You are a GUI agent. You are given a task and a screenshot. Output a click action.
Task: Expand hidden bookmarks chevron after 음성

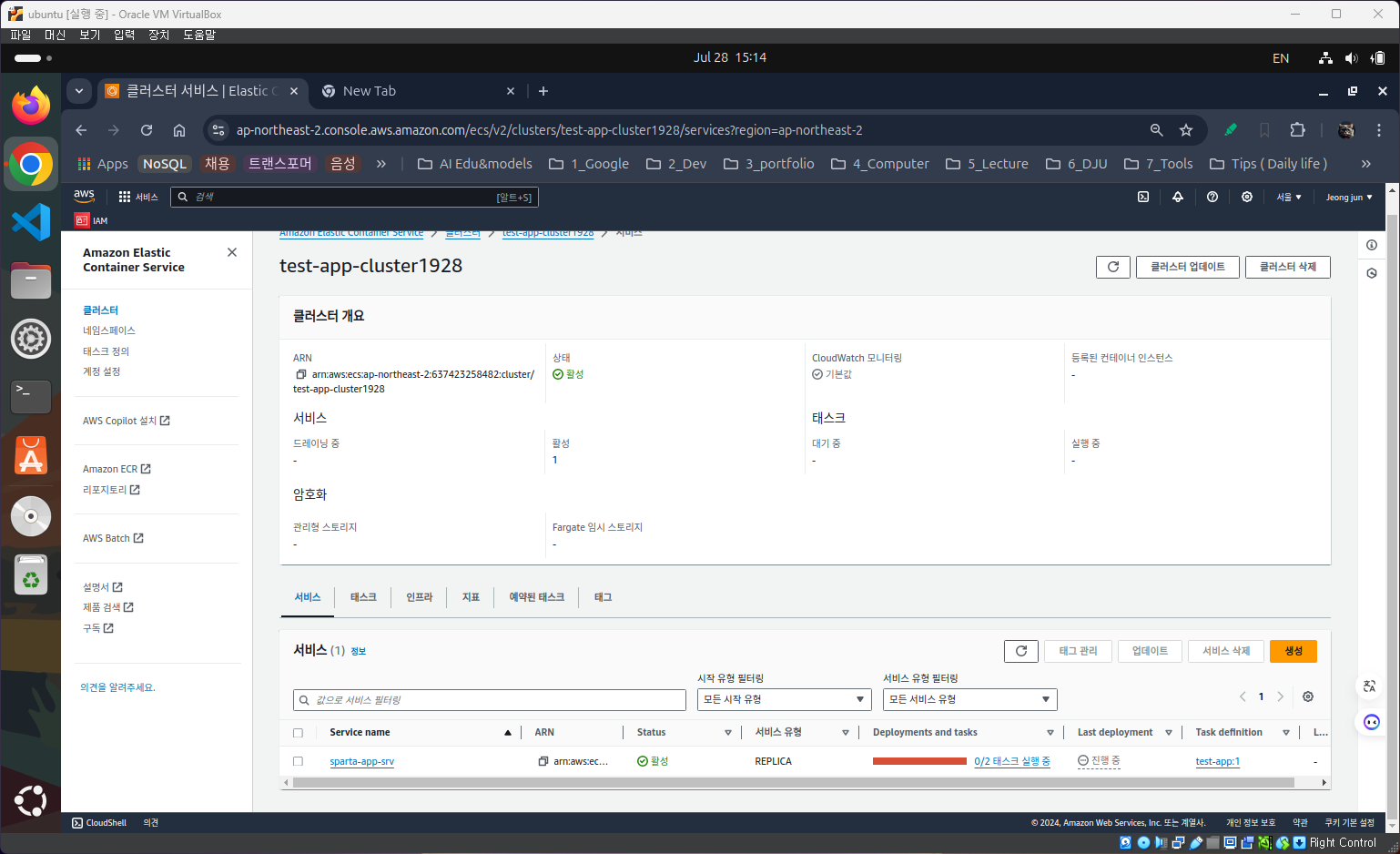coord(381,164)
